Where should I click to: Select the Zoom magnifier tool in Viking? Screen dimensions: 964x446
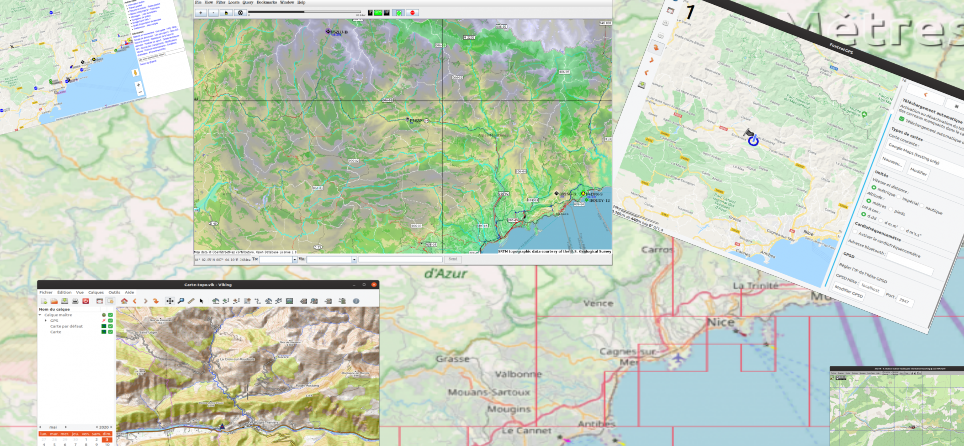point(181,301)
